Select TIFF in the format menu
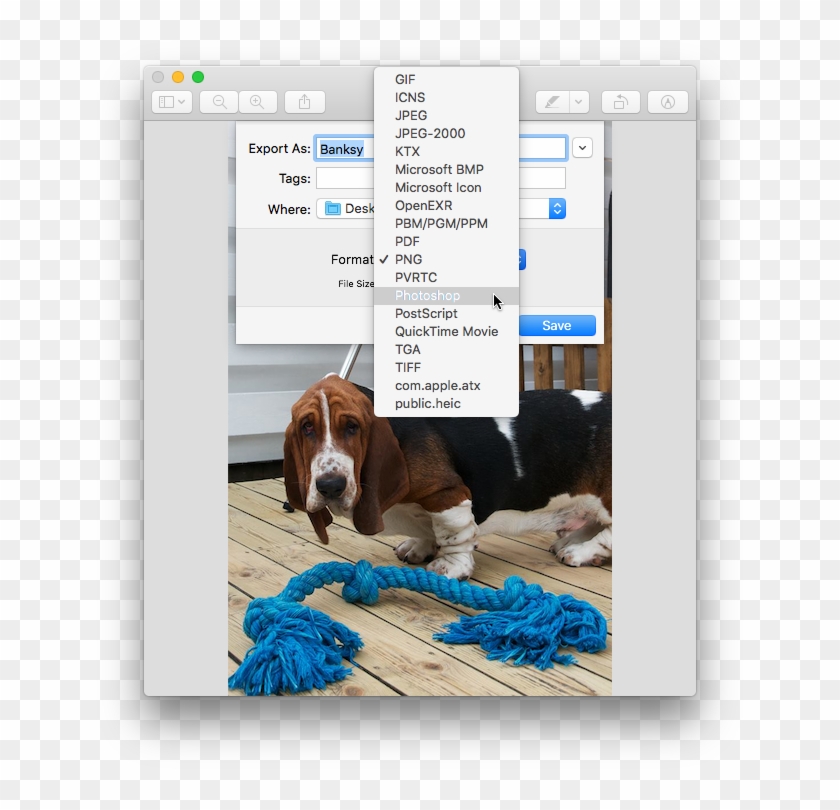 [x=408, y=367]
